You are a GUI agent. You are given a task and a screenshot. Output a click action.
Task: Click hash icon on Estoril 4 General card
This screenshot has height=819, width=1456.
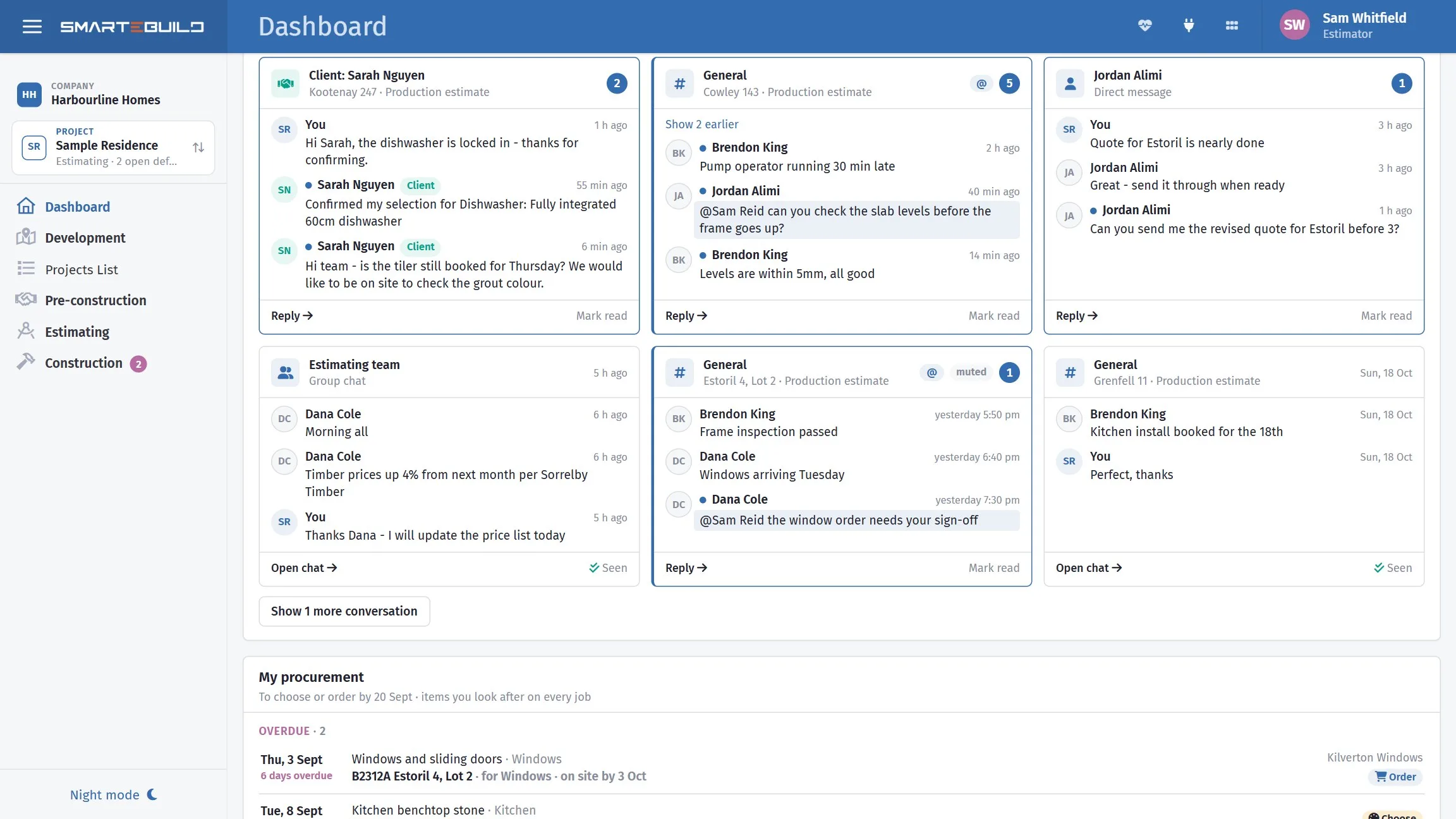pos(679,373)
